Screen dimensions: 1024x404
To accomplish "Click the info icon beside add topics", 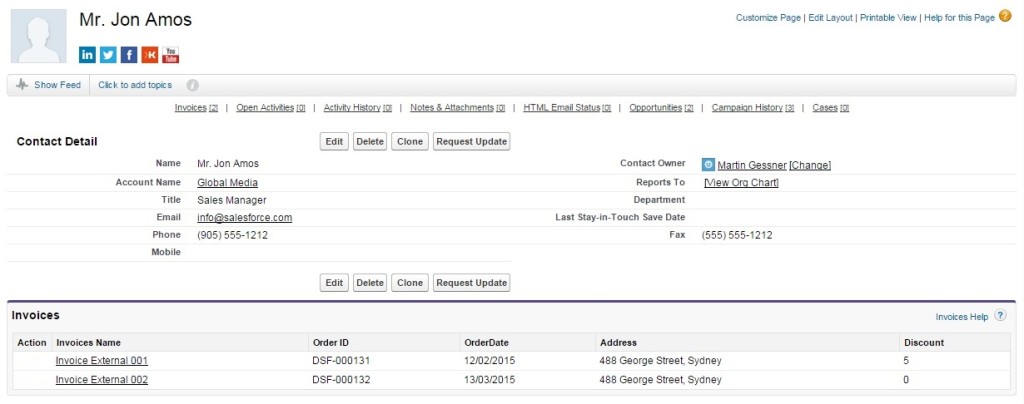I will [192, 85].
